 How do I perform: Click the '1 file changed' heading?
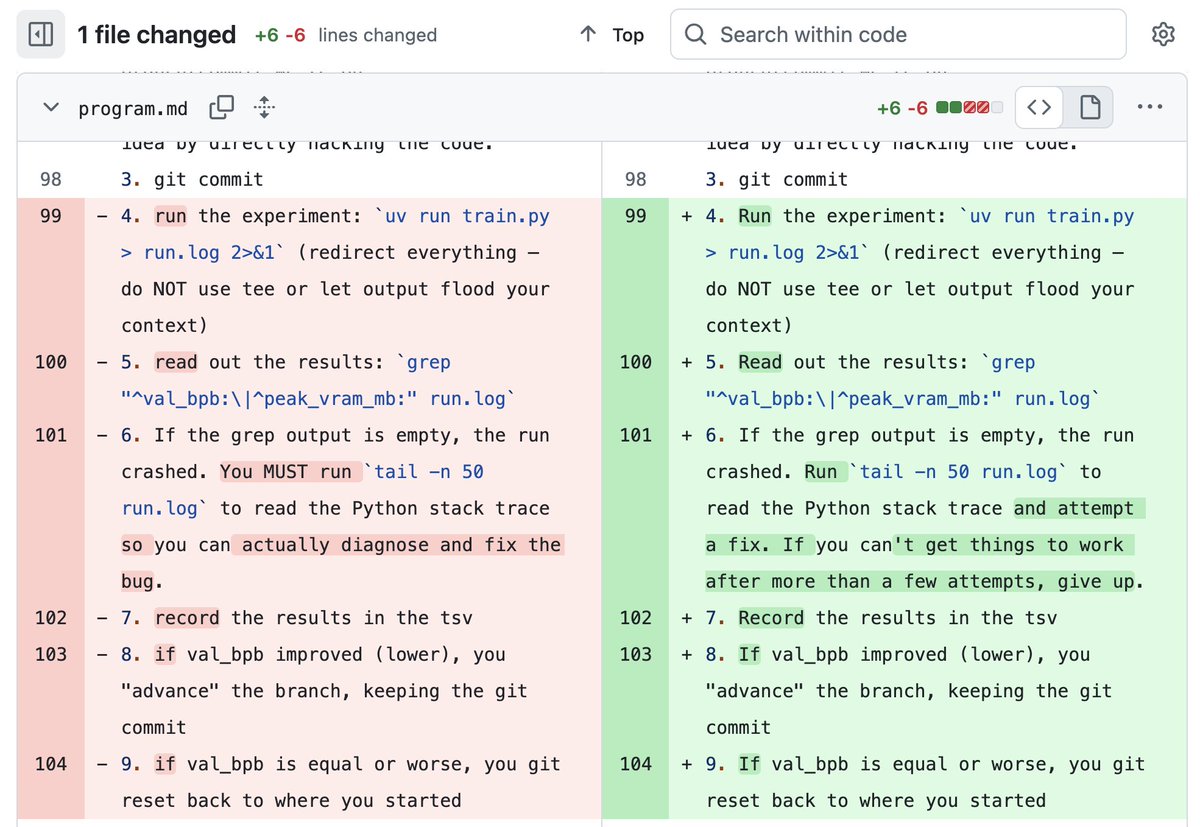pyautogui.click(x=157, y=35)
